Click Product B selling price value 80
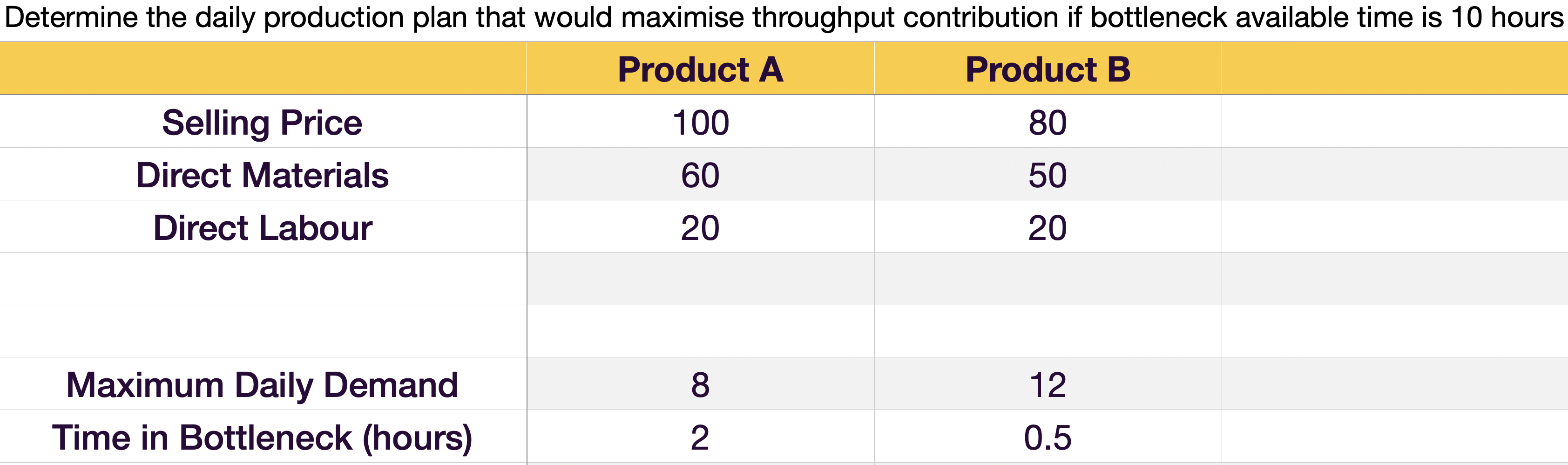1568x465 pixels. coord(1048,123)
